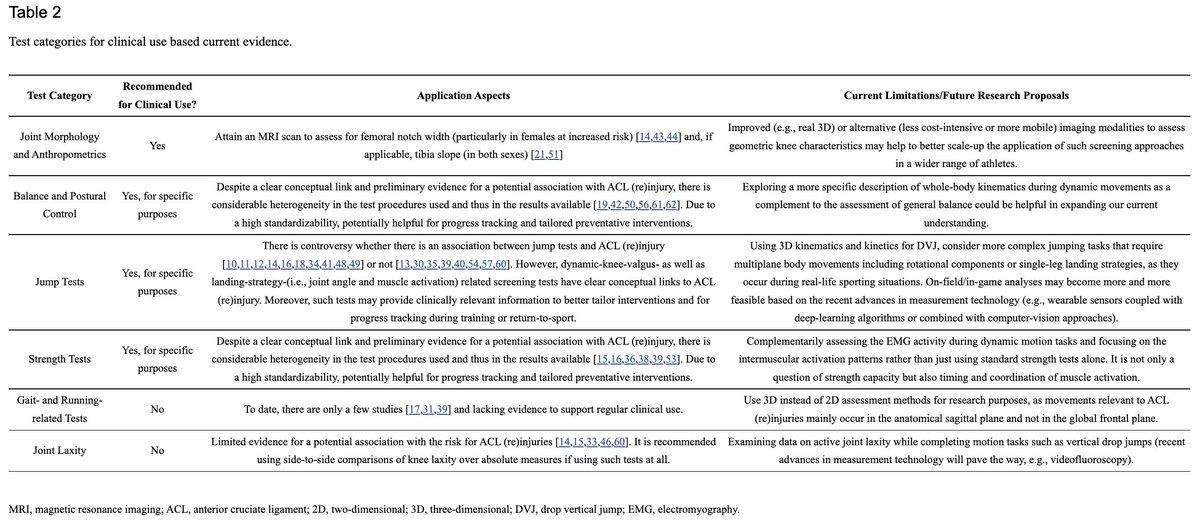1200x527 pixels.
Task: Open reference 44 in Joint Morphology row
Action: (672, 137)
